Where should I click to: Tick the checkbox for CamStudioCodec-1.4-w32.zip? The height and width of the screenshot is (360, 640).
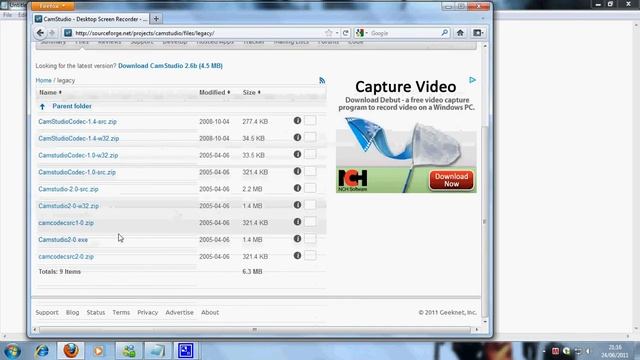click(x=310, y=138)
